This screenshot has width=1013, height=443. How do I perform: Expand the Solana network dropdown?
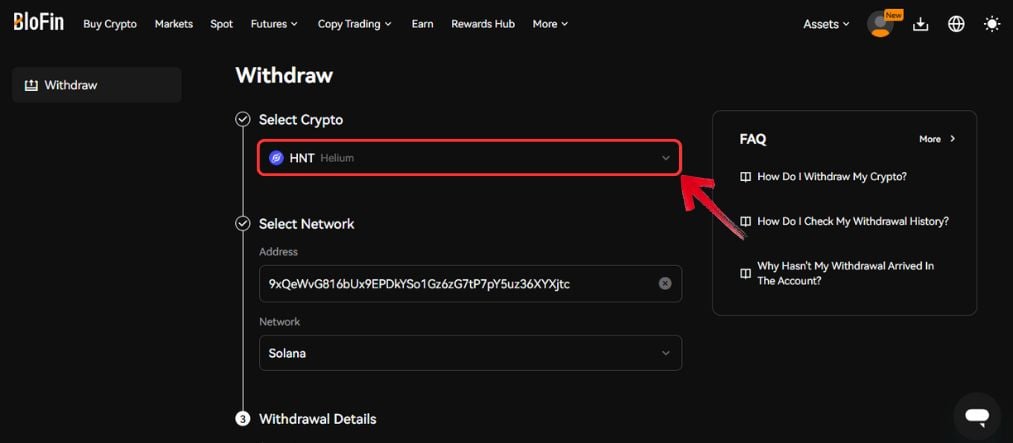[470, 353]
